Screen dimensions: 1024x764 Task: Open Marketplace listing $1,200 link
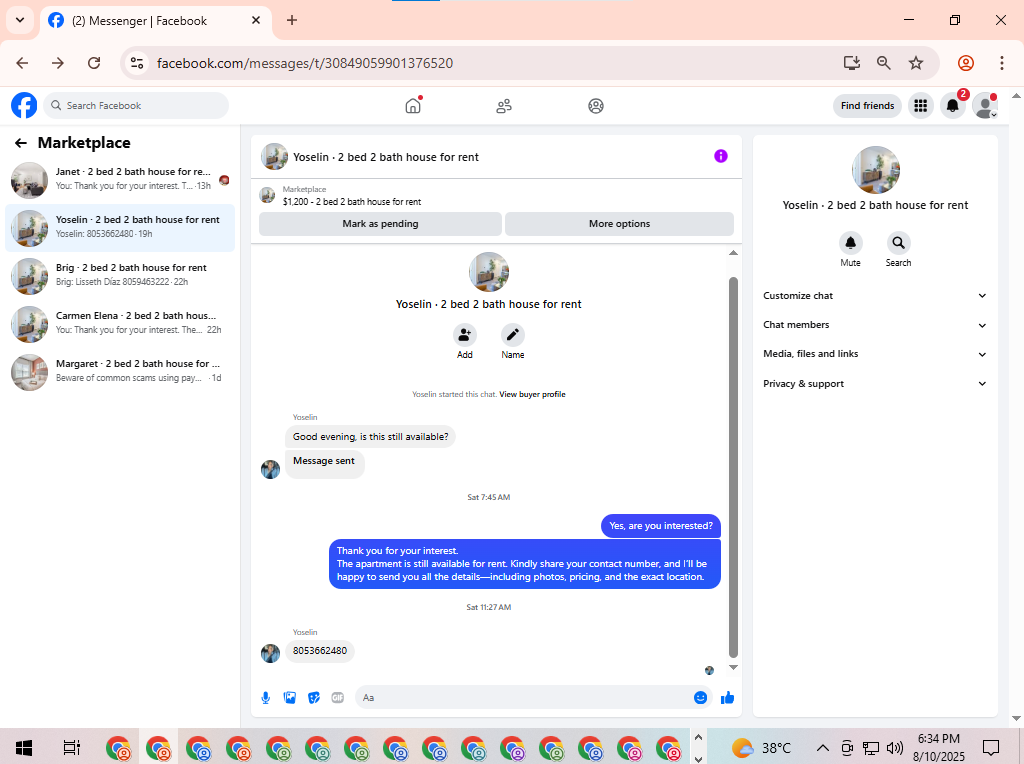(x=351, y=202)
